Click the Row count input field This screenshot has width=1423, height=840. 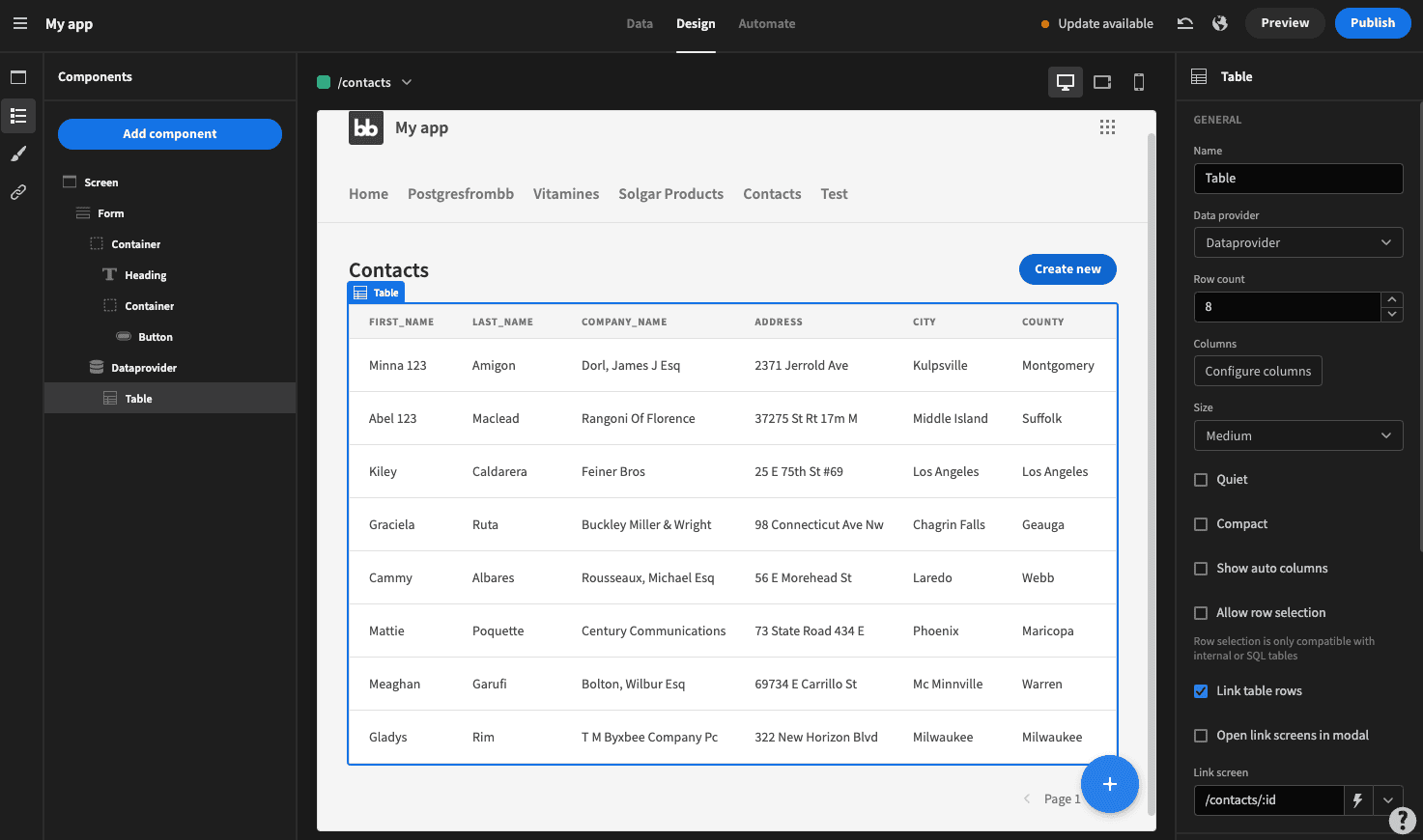tap(1287, 307)
